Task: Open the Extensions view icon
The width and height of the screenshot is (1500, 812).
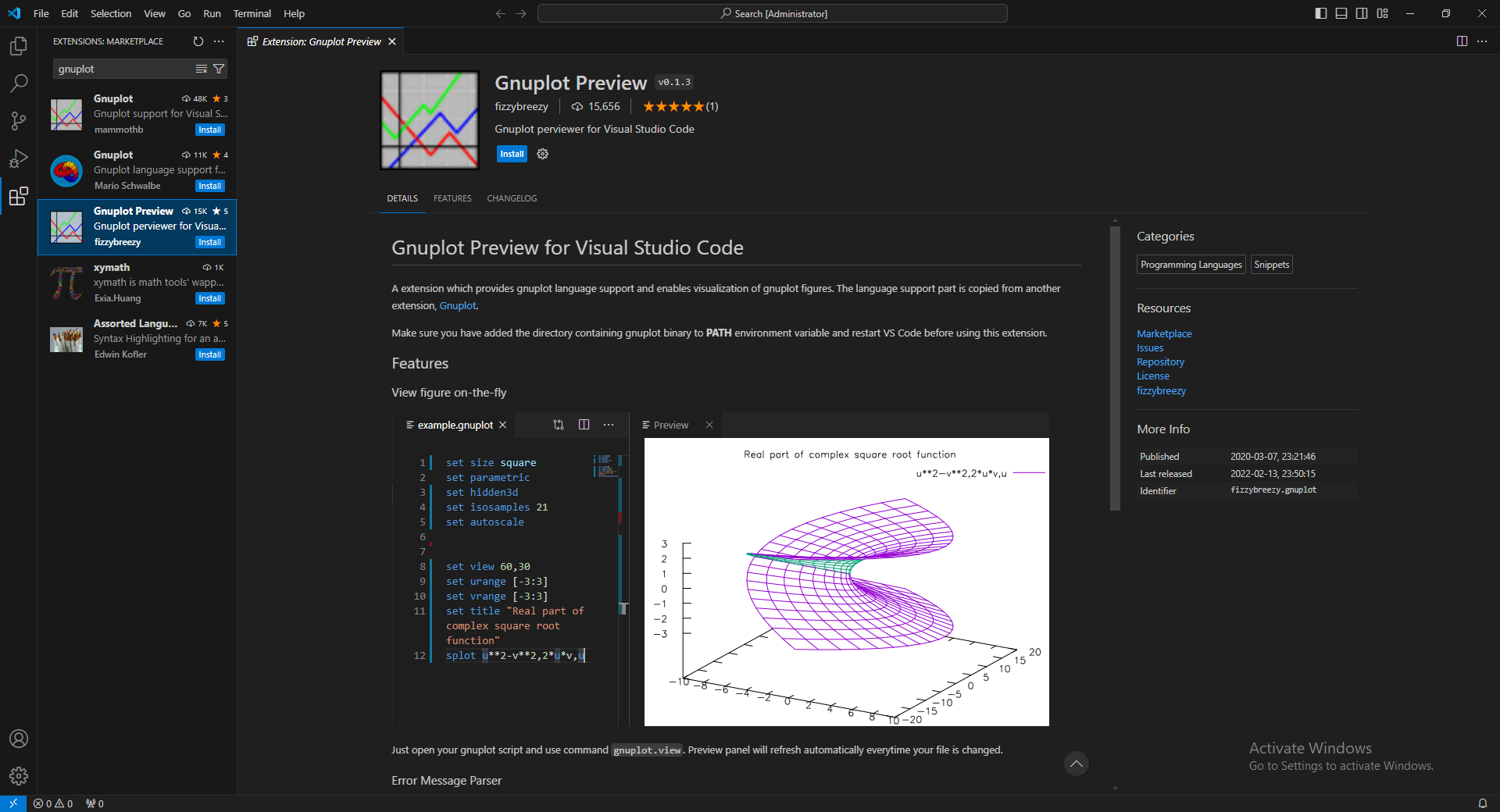Action: (19, 196)
